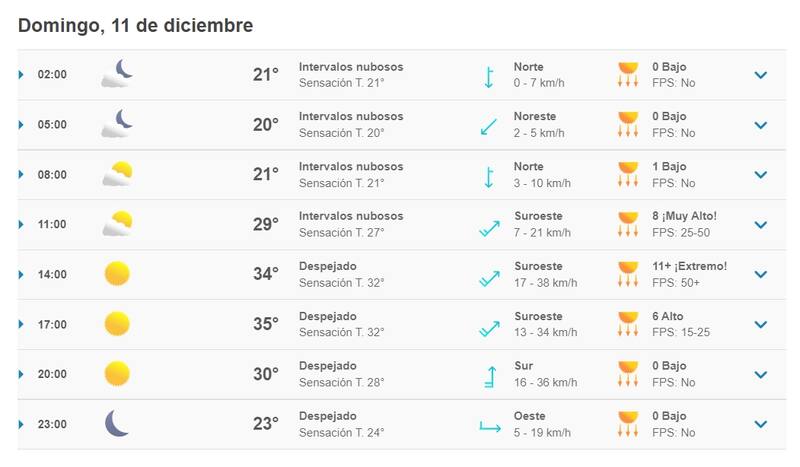This screenshot has width=800, height=467.
Task: Click the UV index sun icon at 11:00
Action: 628,224
